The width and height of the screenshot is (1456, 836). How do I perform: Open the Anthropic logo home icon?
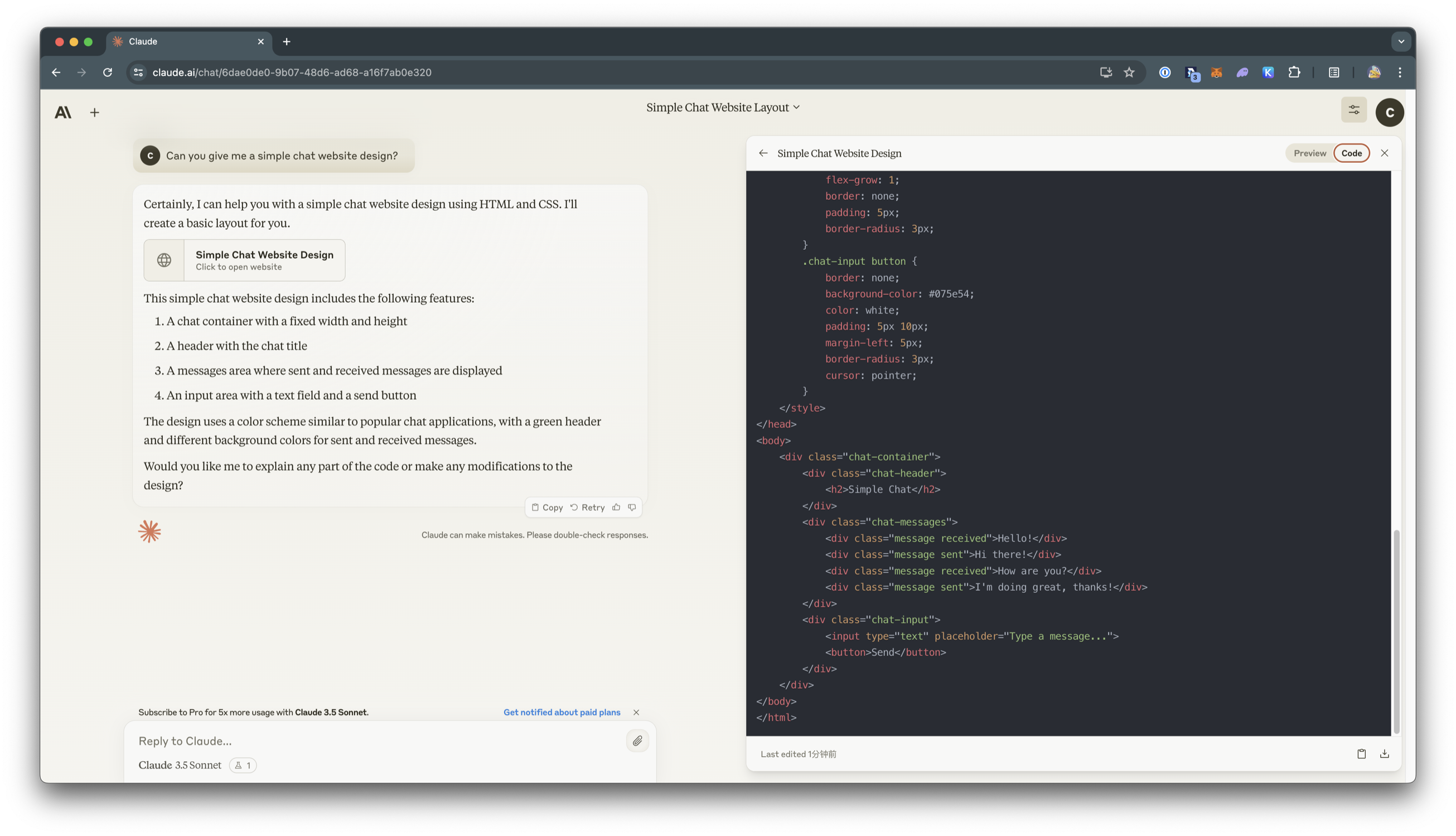[63, 113]
